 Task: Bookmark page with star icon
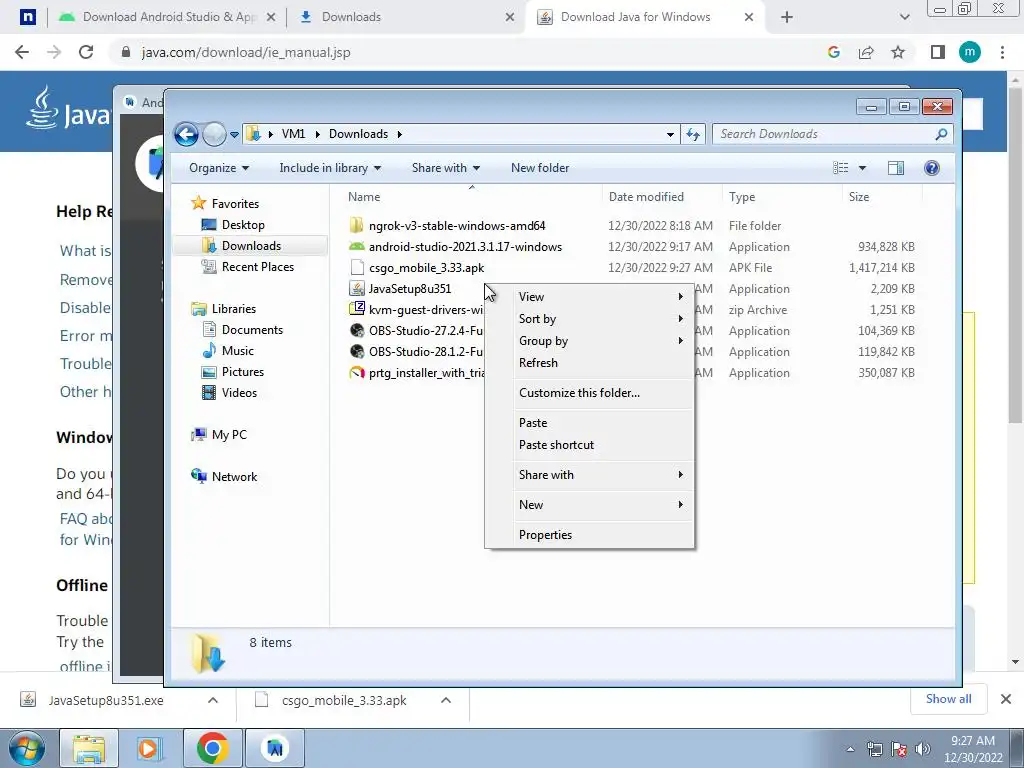[x=898, y=52]
